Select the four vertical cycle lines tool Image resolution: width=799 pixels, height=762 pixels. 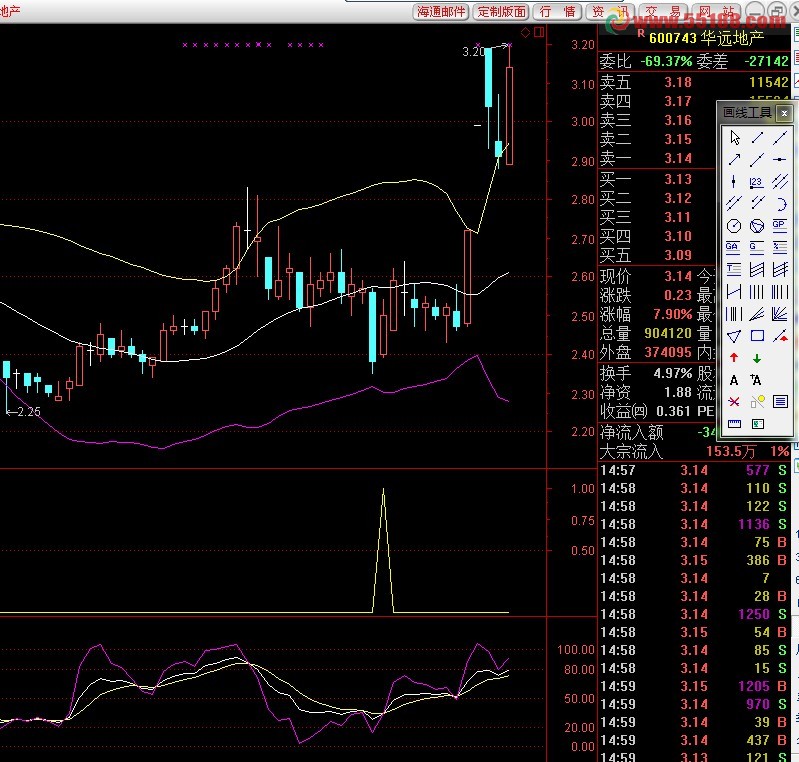point(757,292)
